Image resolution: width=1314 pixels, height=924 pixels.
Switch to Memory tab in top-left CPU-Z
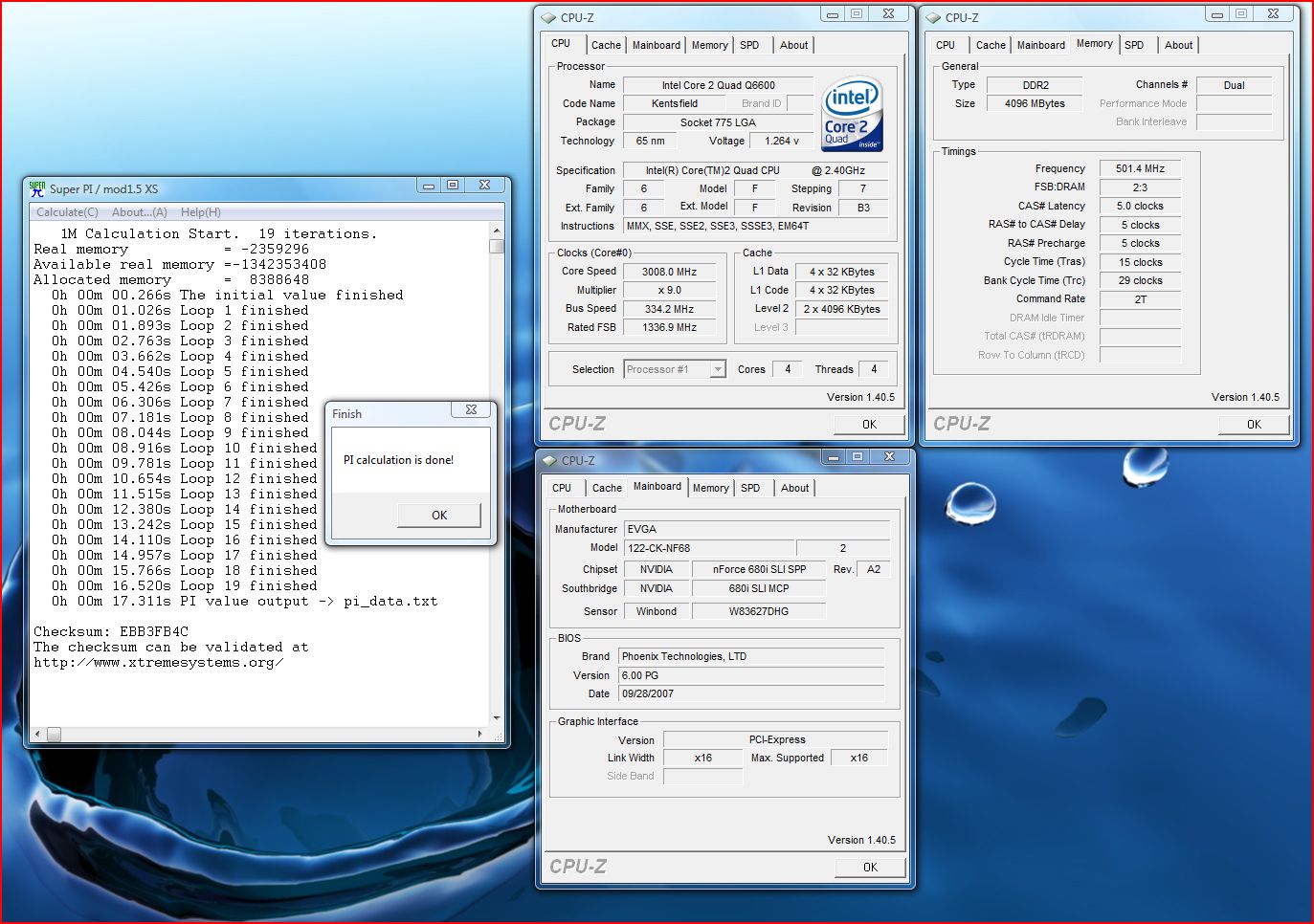point(710,45)
